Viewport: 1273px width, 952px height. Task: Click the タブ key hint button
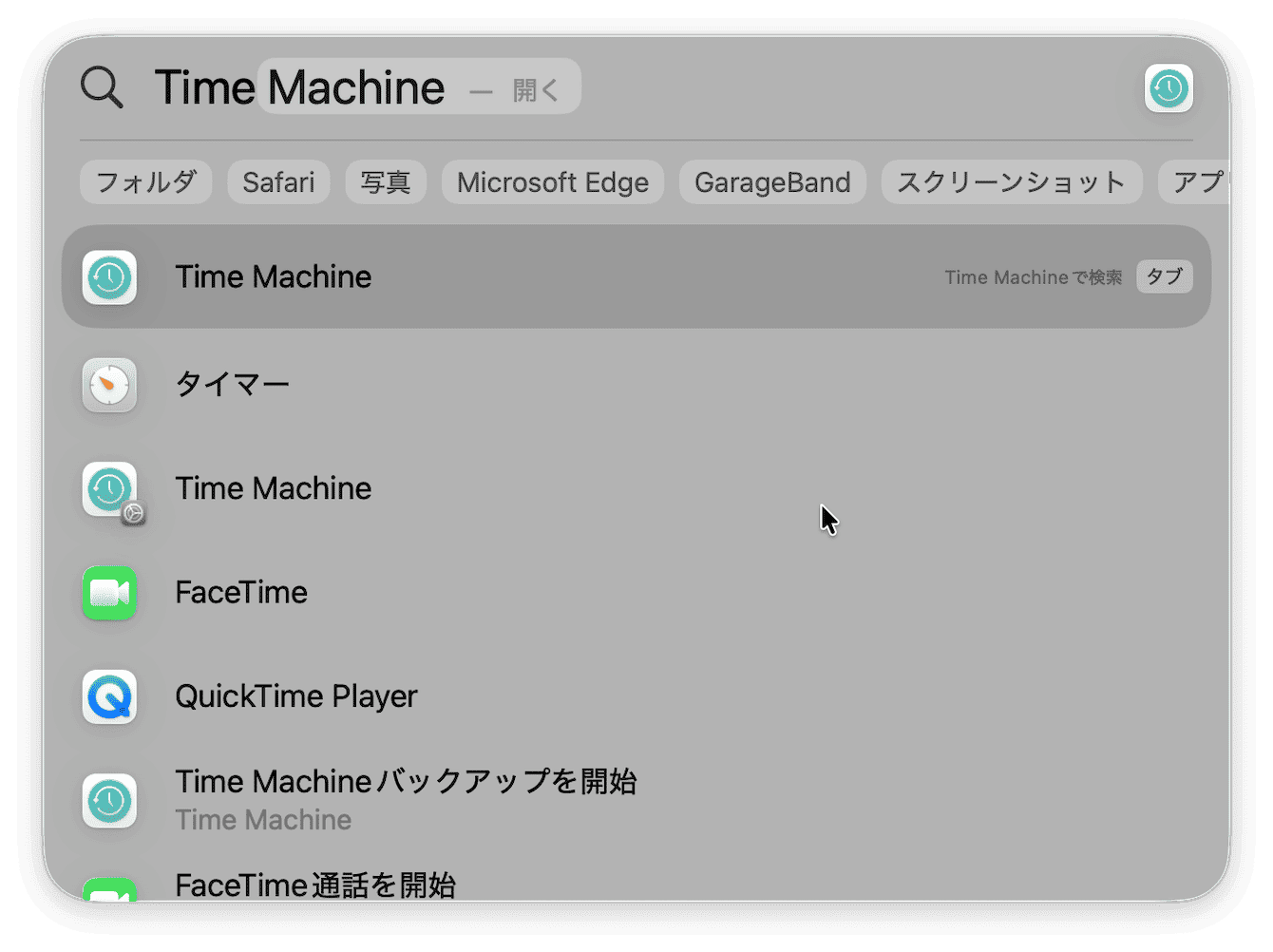1165,276
